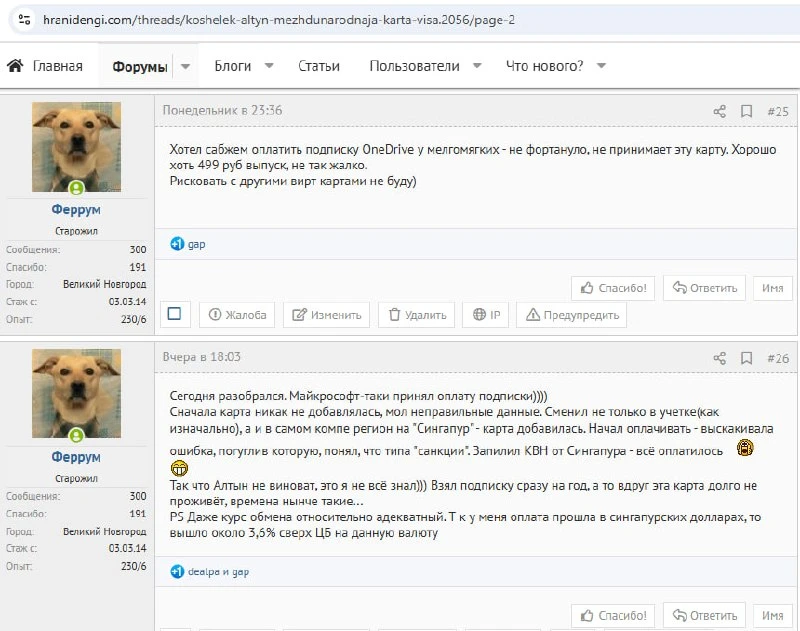Click the site info icon in address bar
The image size is (800, 631).
tap(24, 20)
